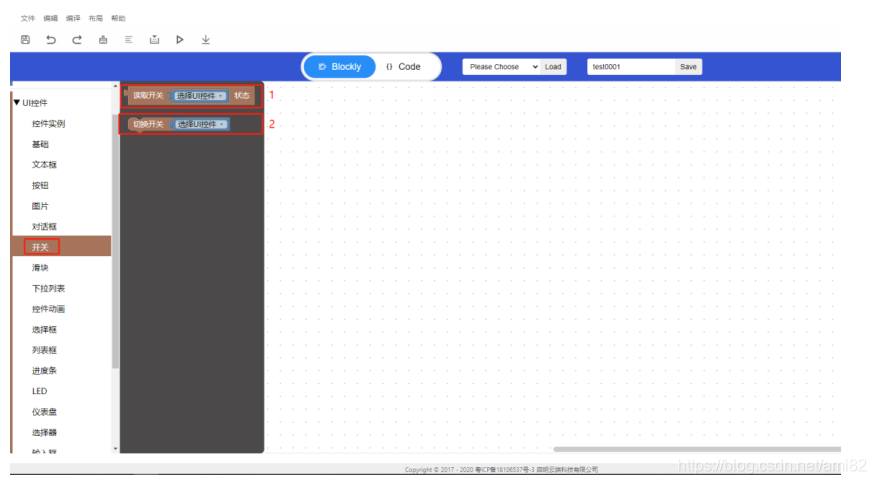Select the 列表框 category
Viewport: 876px width, 484px height.
pos(44,350)
